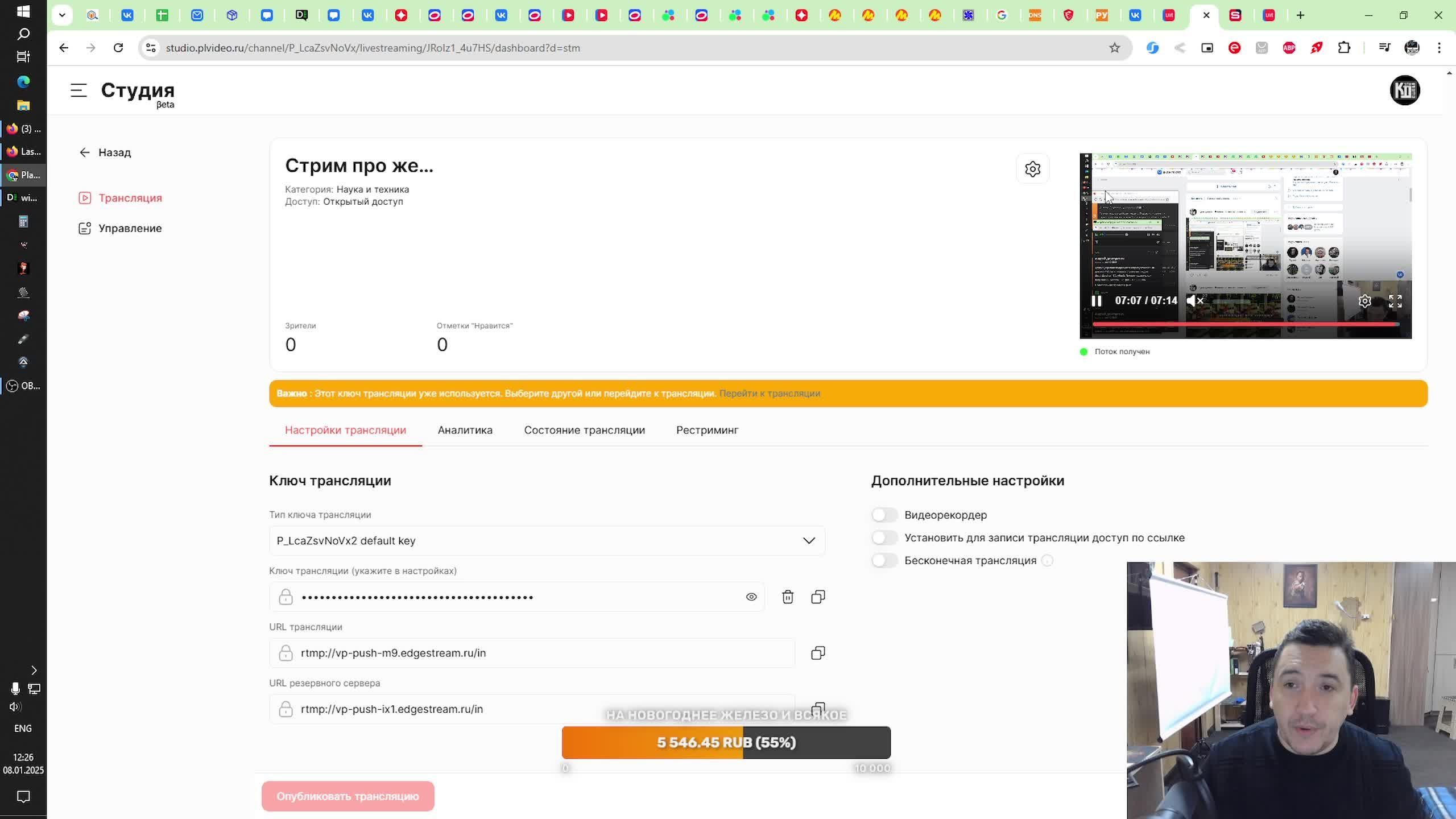Image resolution: width=1456 pixels, height=819 pixels.
Task: Enable the Видеорекордер toggle
Action: tap(884, 515)
